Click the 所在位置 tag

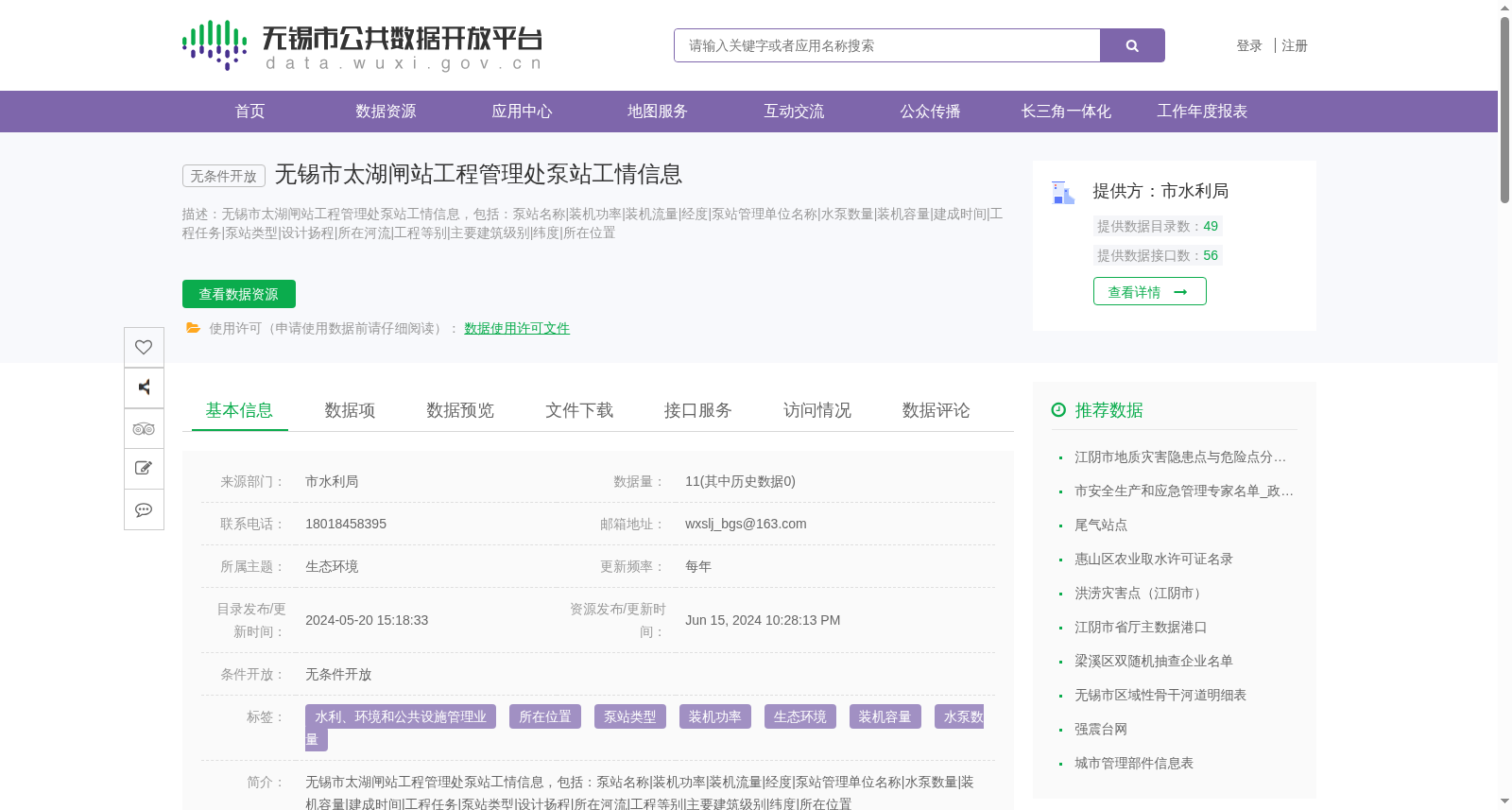545,716
